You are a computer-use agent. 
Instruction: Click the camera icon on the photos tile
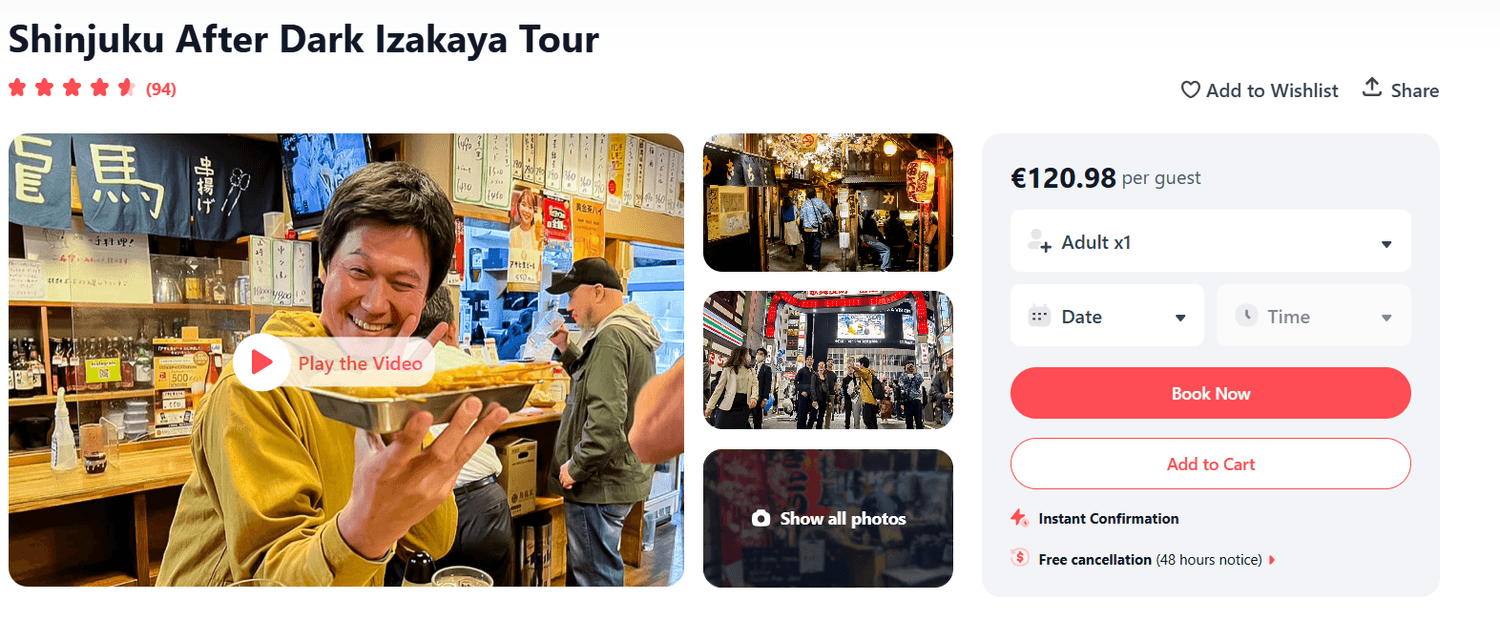tap(761, 518)
